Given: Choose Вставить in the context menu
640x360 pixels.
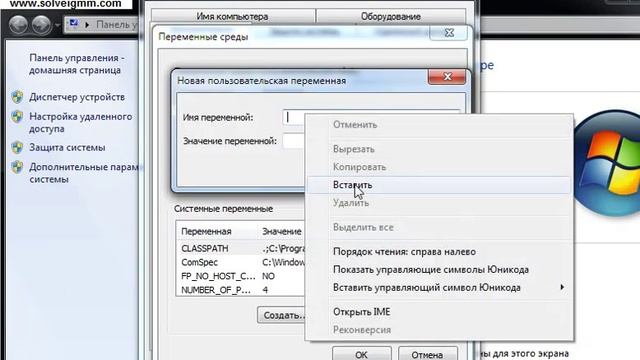Looking at the screenshot, I should pyautogui.click(x=438, y=185).
